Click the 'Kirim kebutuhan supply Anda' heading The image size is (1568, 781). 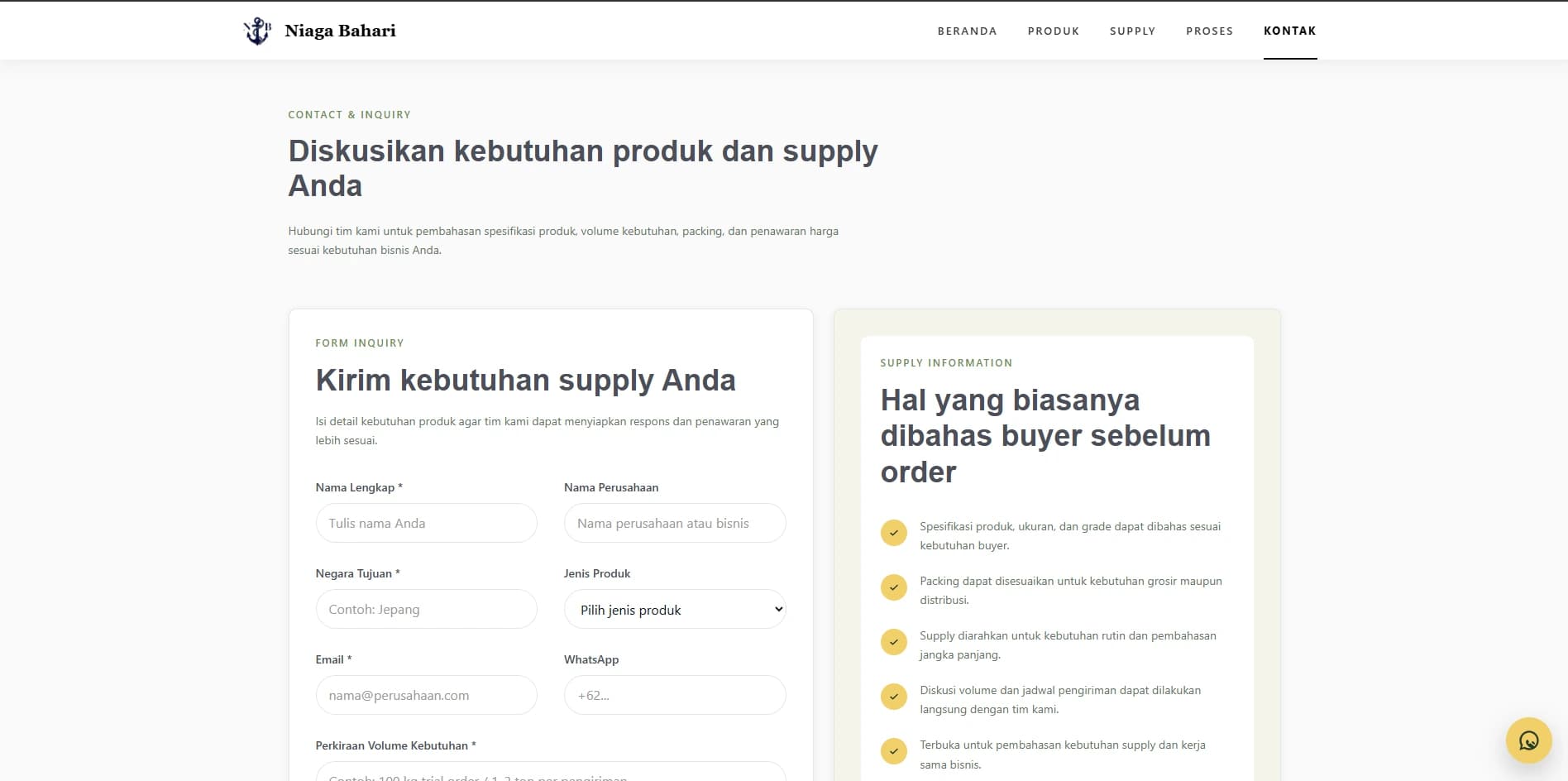(x=525, y=381)
